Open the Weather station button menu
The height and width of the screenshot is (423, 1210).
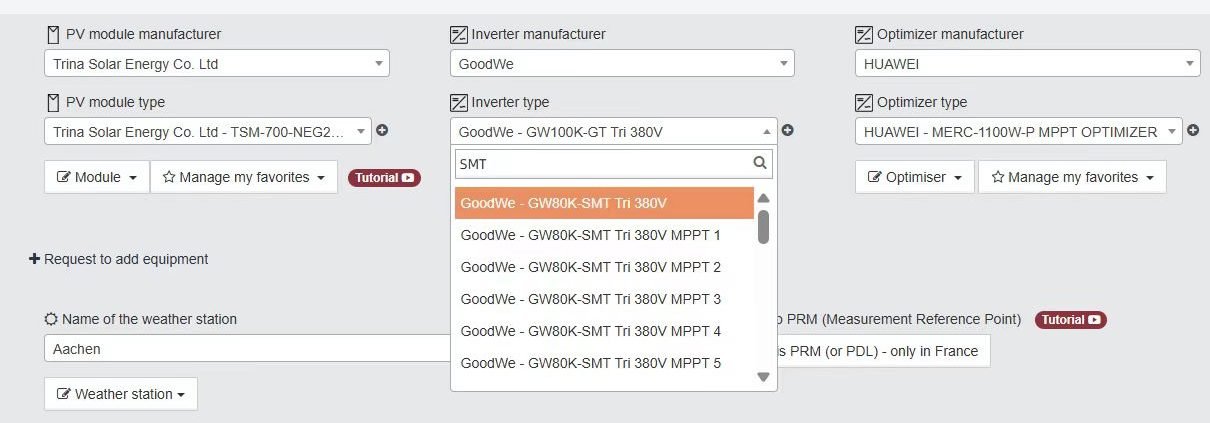pos(121,394)
